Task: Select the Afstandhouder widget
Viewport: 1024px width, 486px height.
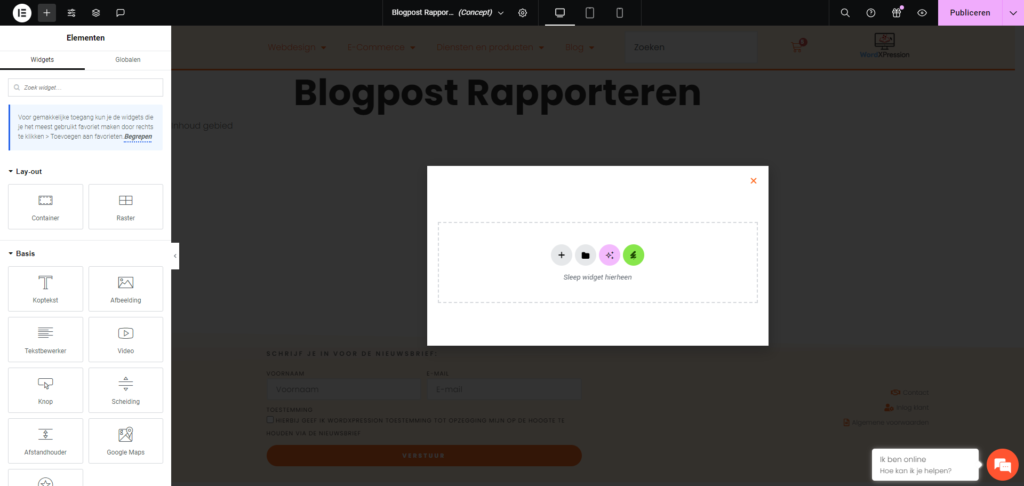Action: coord(46,441)
